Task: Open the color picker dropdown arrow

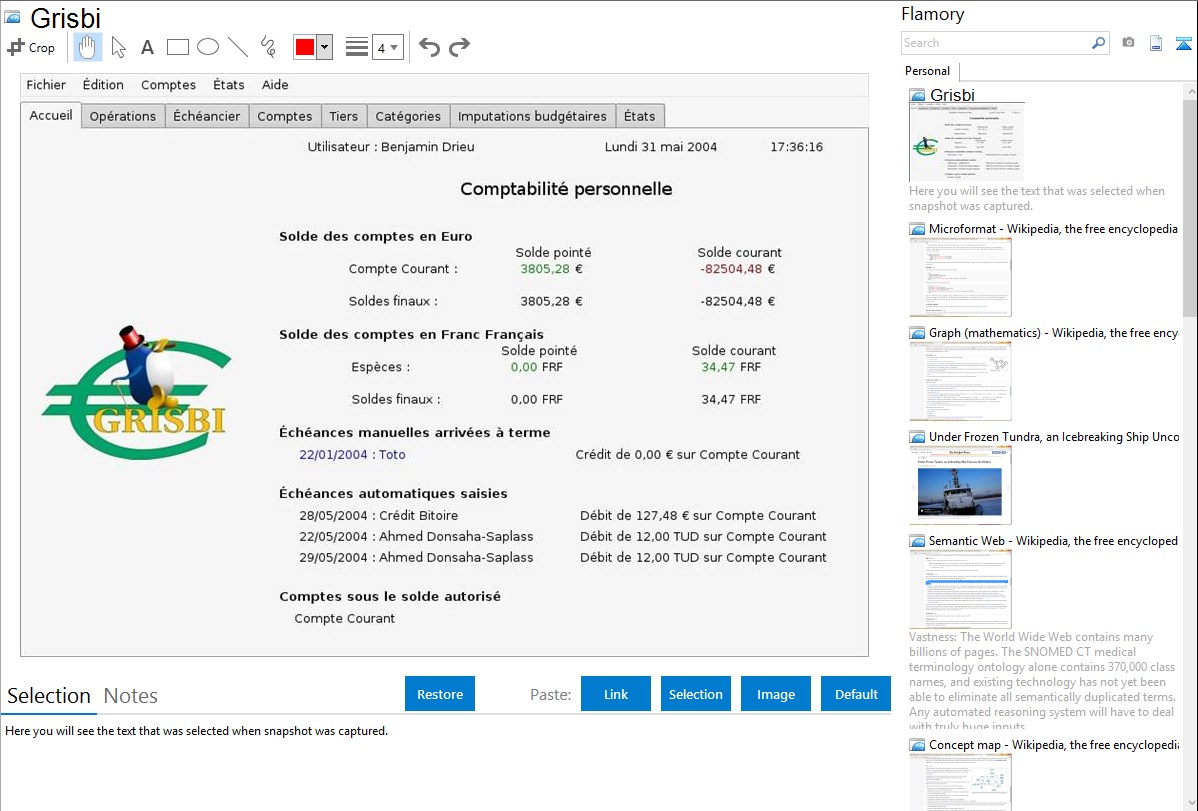Action: (324, 47)
